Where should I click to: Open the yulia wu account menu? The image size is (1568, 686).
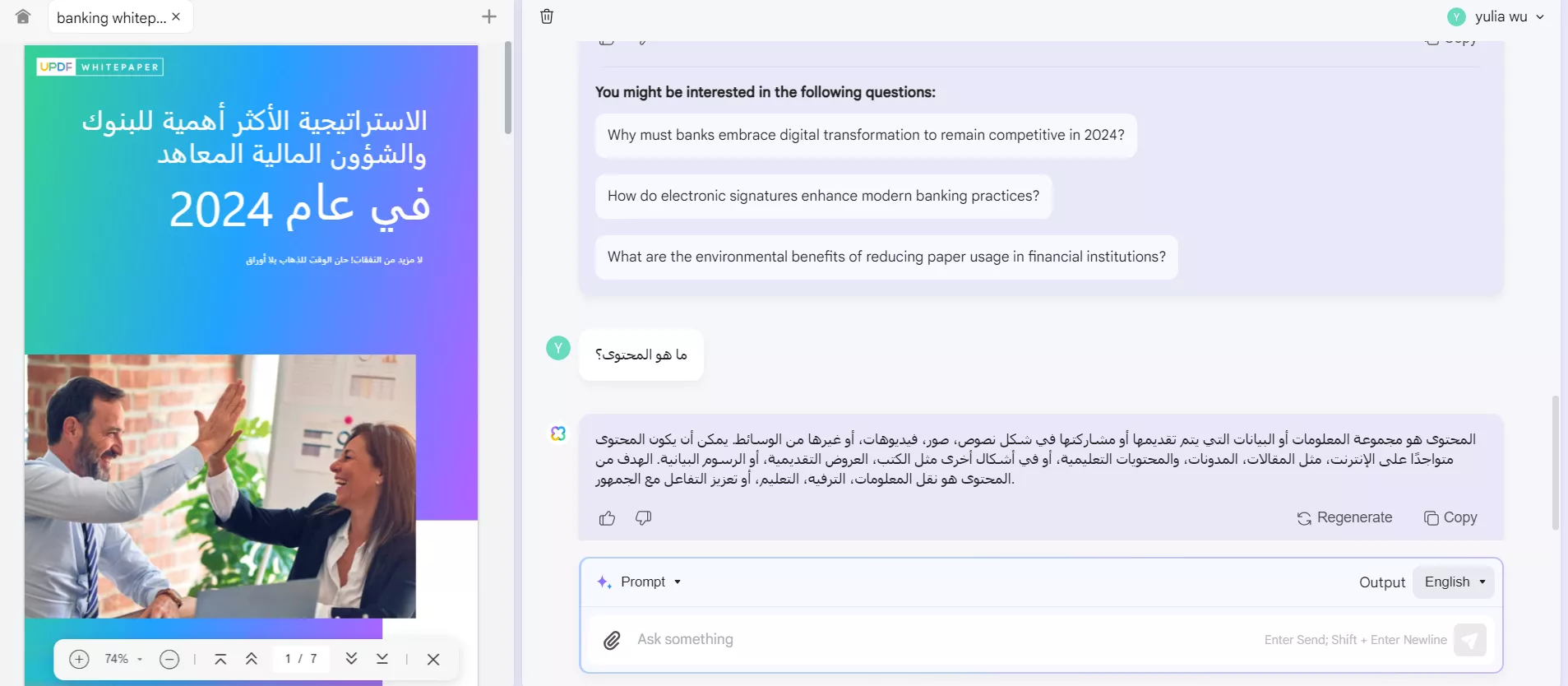click(1496, 16)
